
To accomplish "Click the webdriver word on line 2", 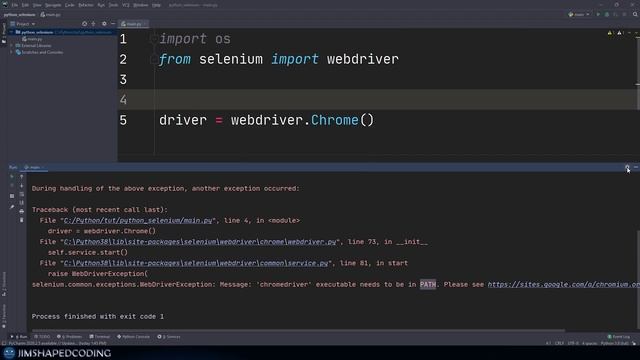I will pos(362,59).
